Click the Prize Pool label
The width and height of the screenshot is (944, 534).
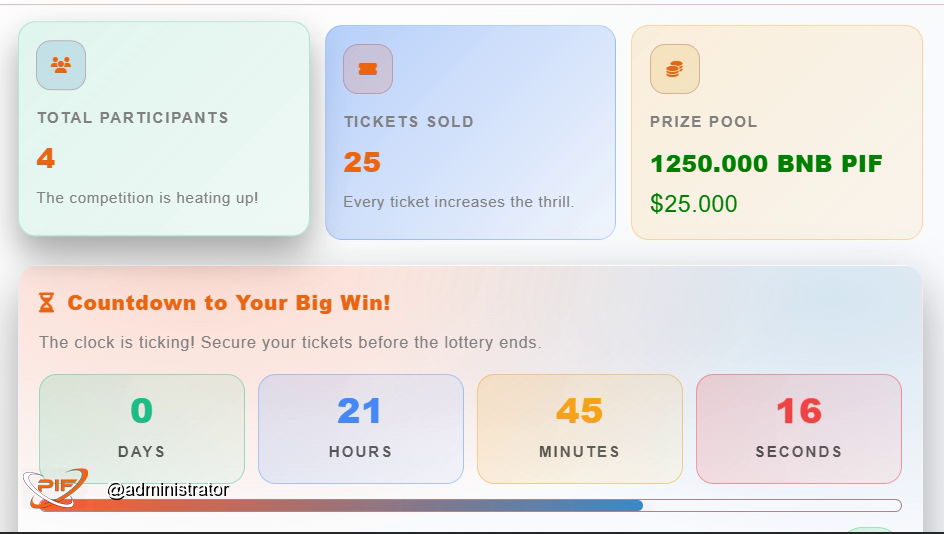(x=703, y=121)
